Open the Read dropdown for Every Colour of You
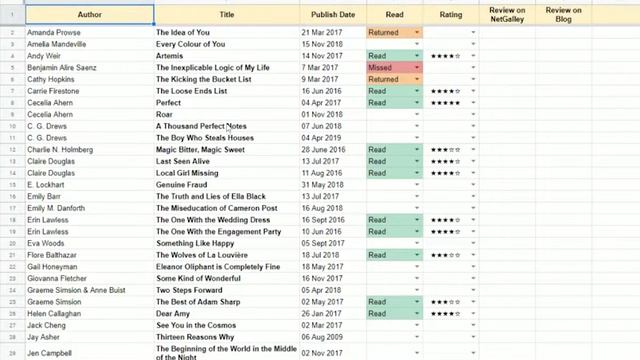Viewport: 640px width, 360px height. pos(417,44)
